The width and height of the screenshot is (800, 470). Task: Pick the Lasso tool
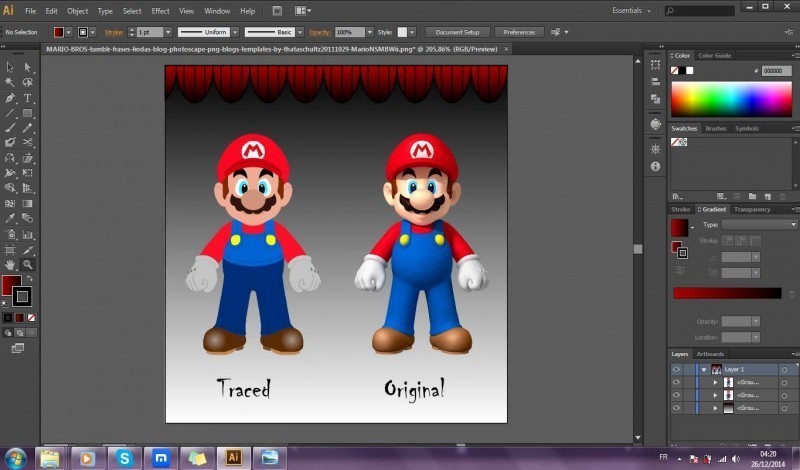click(x=28, y=82)
